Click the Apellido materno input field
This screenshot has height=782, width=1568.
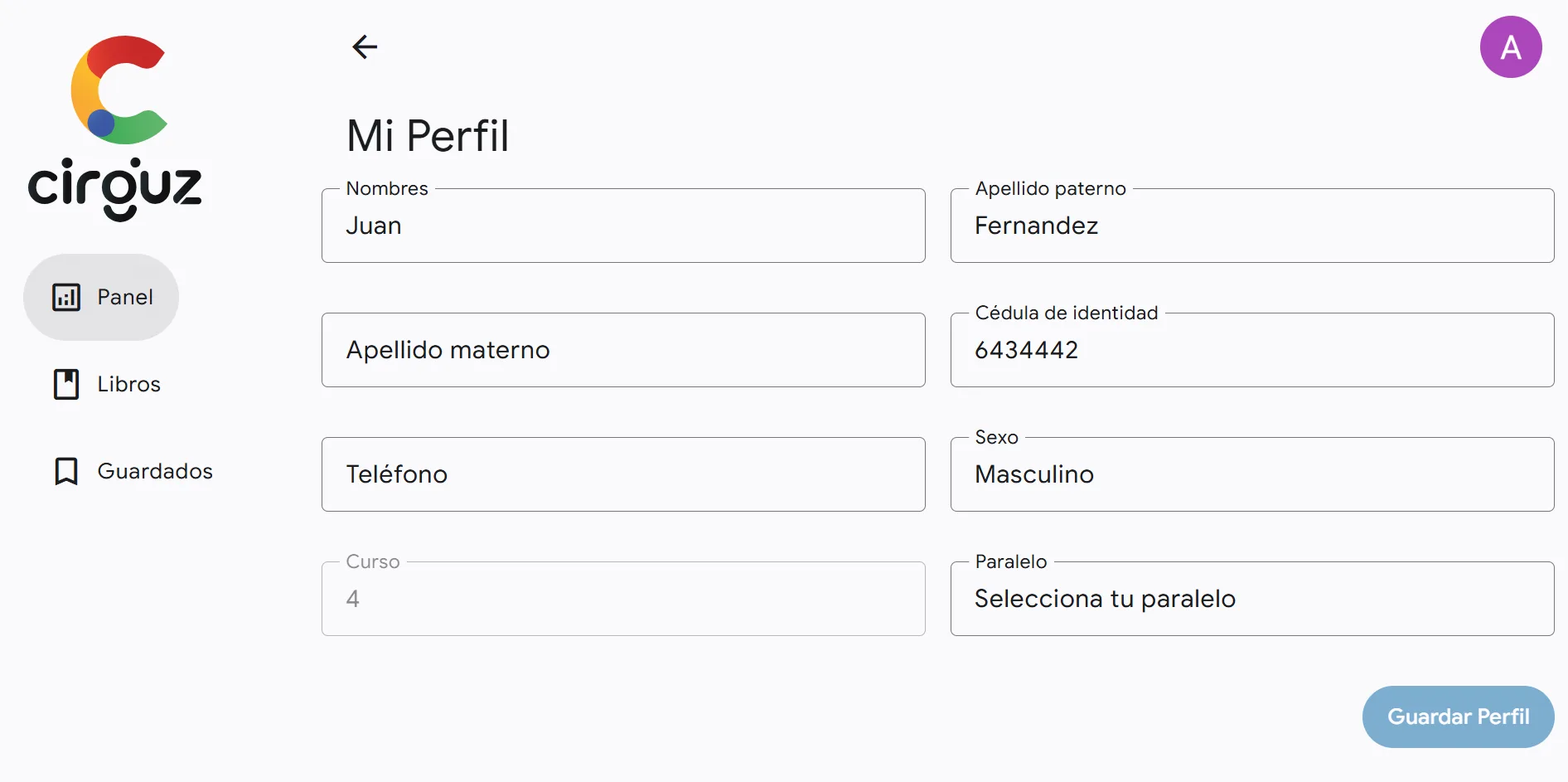pos(622,350)
